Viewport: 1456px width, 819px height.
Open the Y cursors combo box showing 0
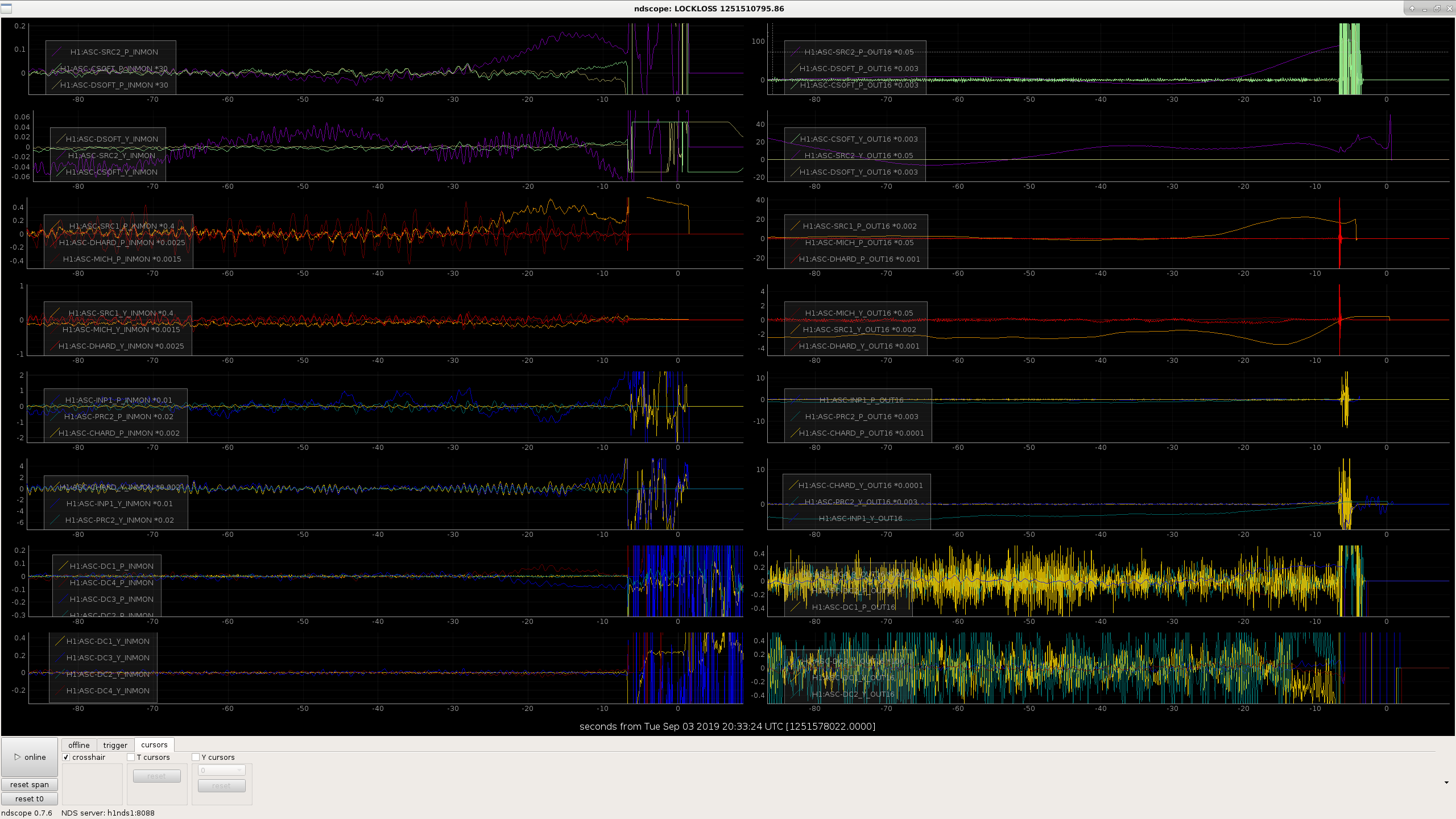tap(221, 770)
